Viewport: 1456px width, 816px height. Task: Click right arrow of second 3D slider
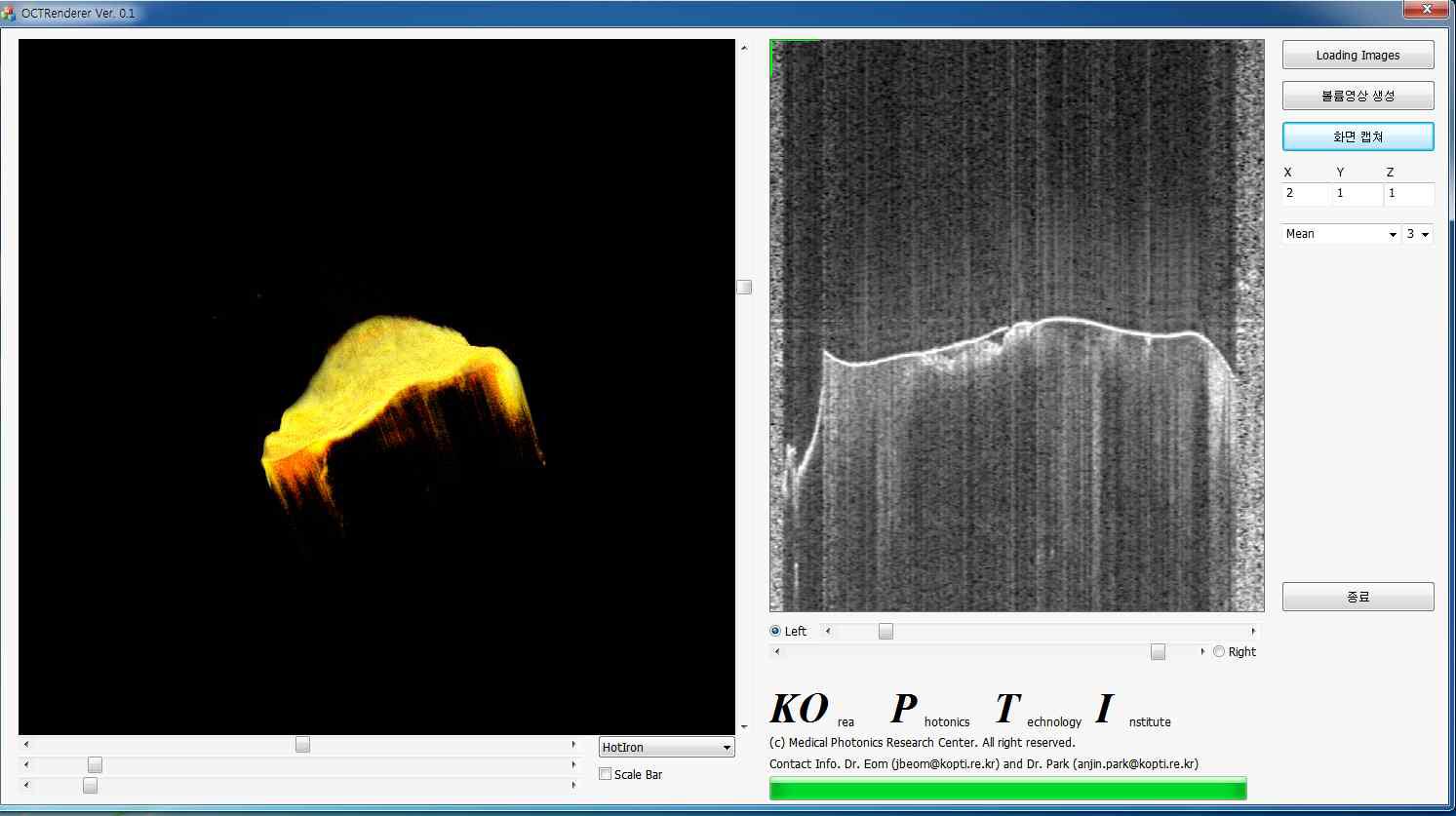click(573, 764)
